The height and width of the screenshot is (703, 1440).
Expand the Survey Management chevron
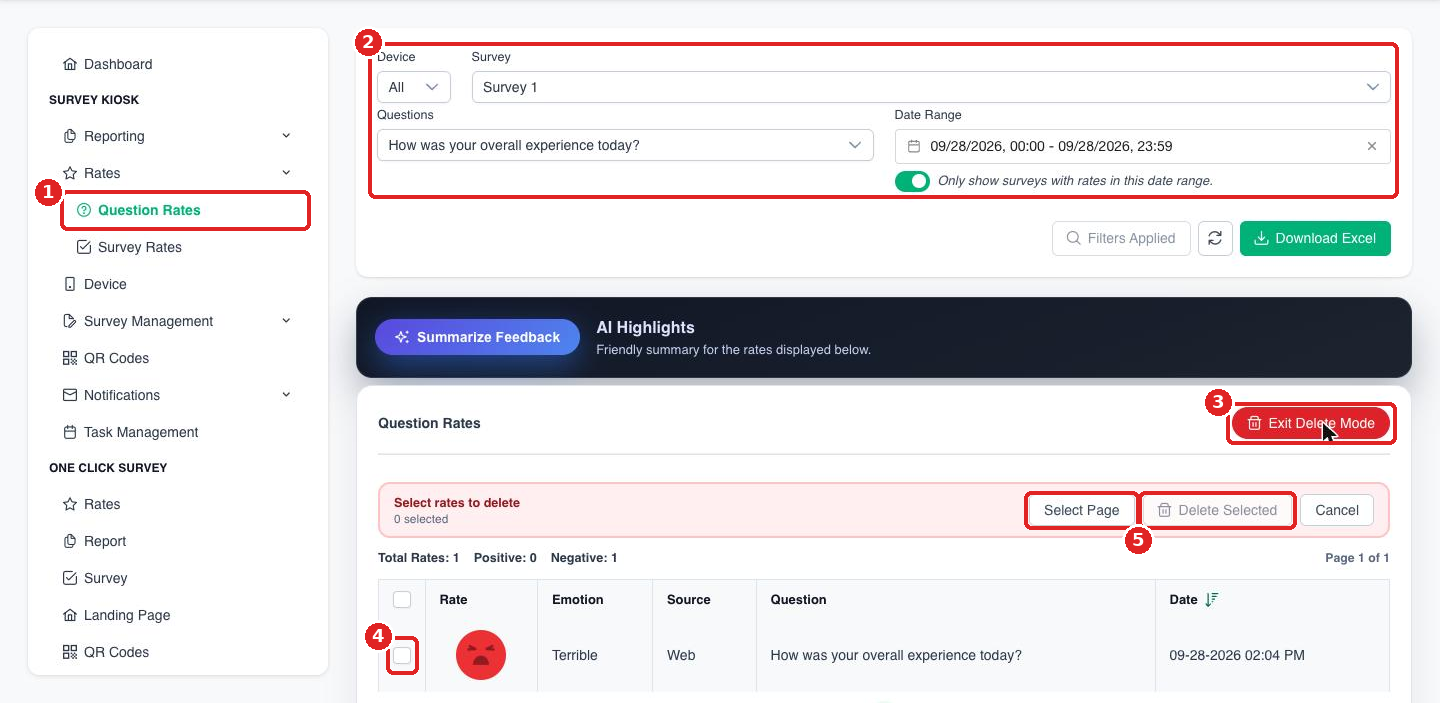pos(286,321)
